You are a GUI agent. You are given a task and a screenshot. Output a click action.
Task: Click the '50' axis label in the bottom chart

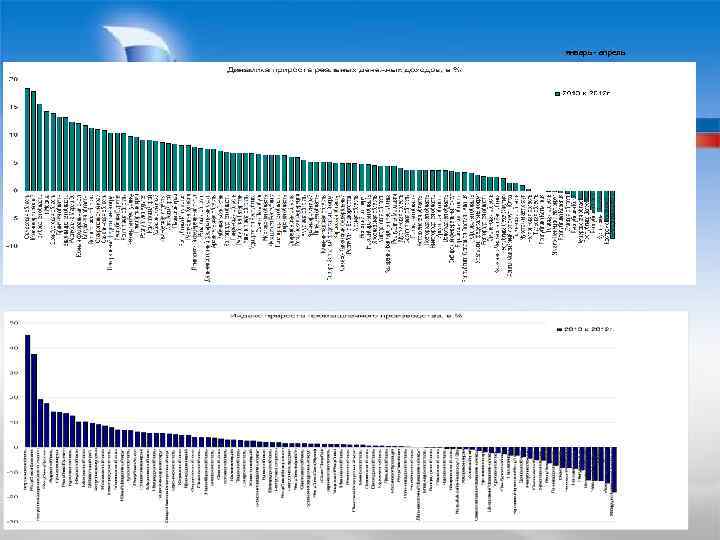14,323
